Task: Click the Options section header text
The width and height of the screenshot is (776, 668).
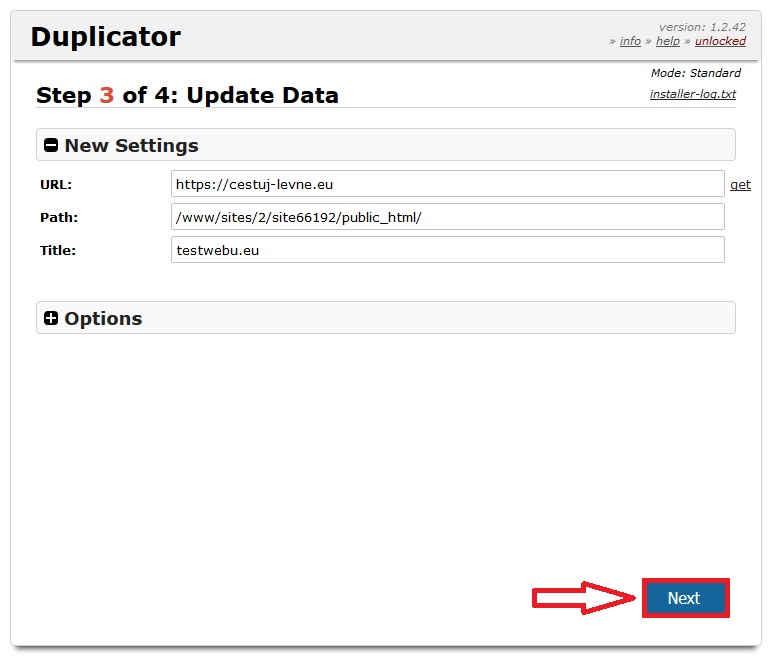Action: coord(103,319)
